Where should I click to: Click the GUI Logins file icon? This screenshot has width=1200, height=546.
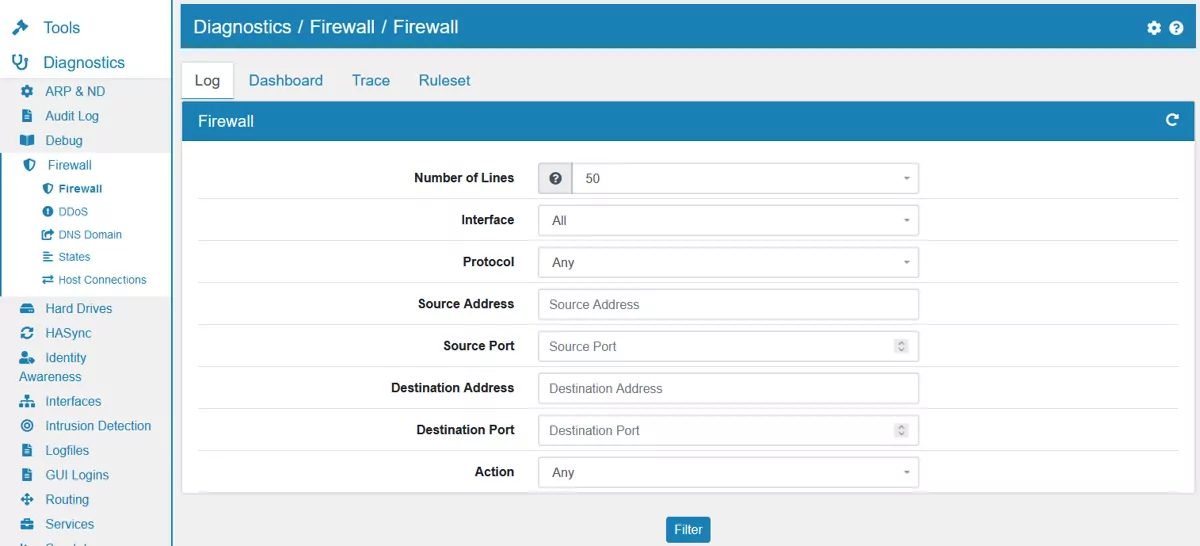(x=27, y=475)
